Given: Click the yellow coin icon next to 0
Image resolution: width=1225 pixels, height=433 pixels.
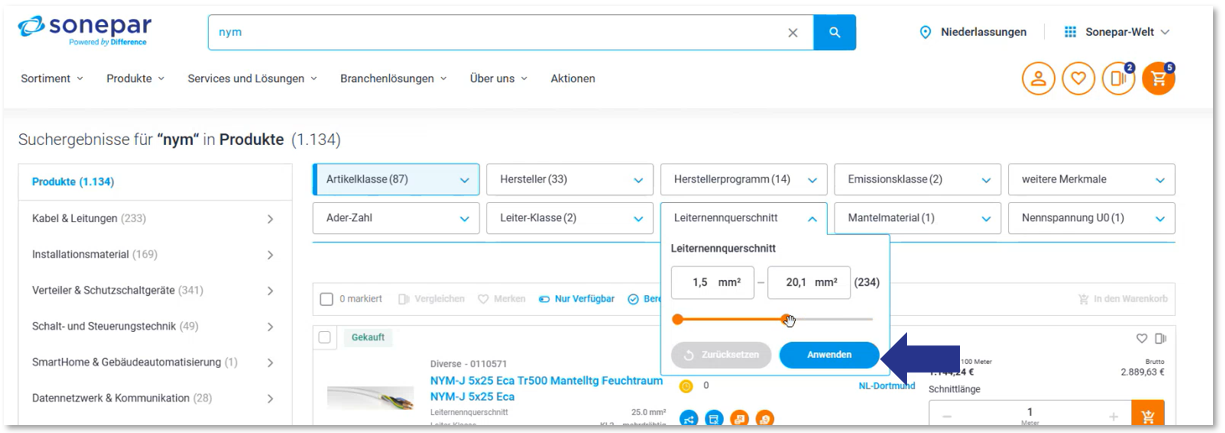Looking at the screenshot, I should click(686, 385).
